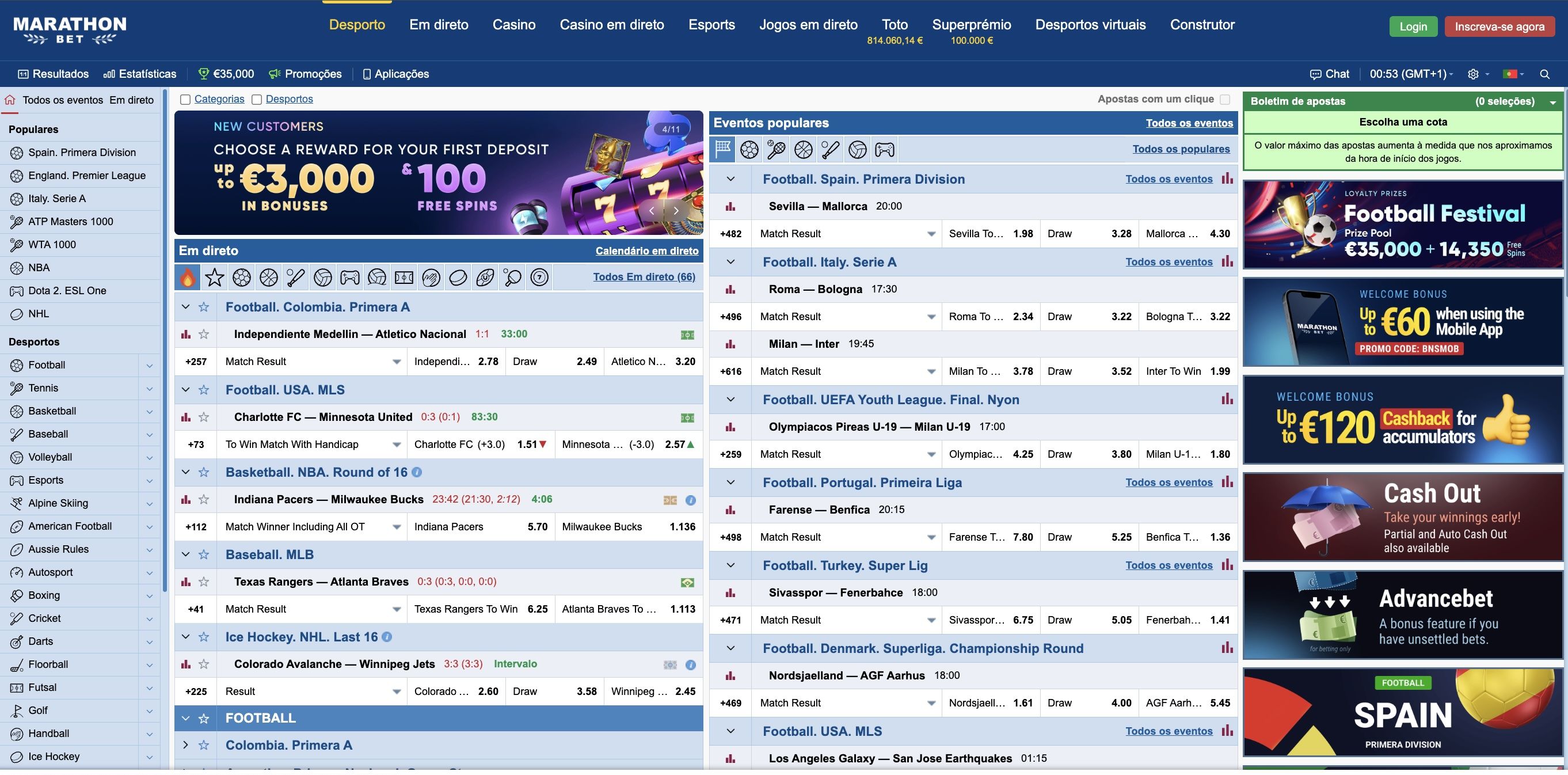This screenshot has height=775, width=1568.
Task: Go to Esports menu item
Action: [711, 25]
